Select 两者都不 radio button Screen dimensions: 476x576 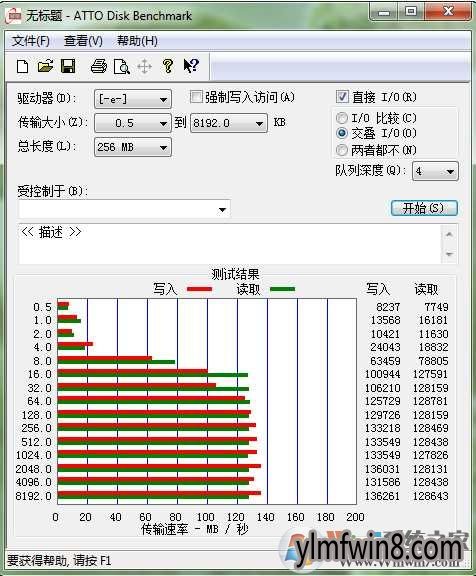tap(342, 150)
